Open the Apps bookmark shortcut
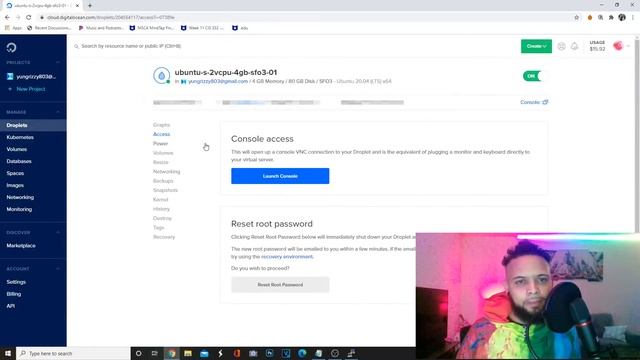640x360 pixels. click(x=13, y=28)
